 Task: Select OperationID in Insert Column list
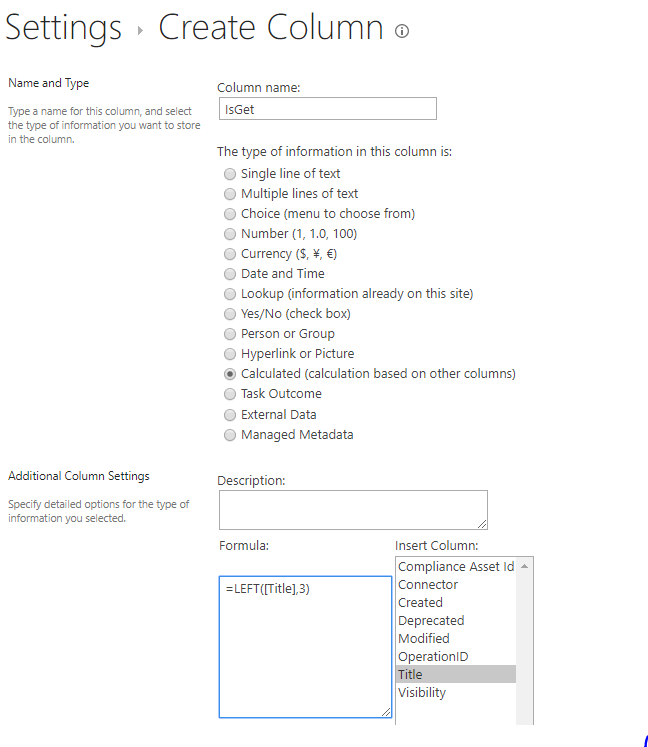click(456, 656)
